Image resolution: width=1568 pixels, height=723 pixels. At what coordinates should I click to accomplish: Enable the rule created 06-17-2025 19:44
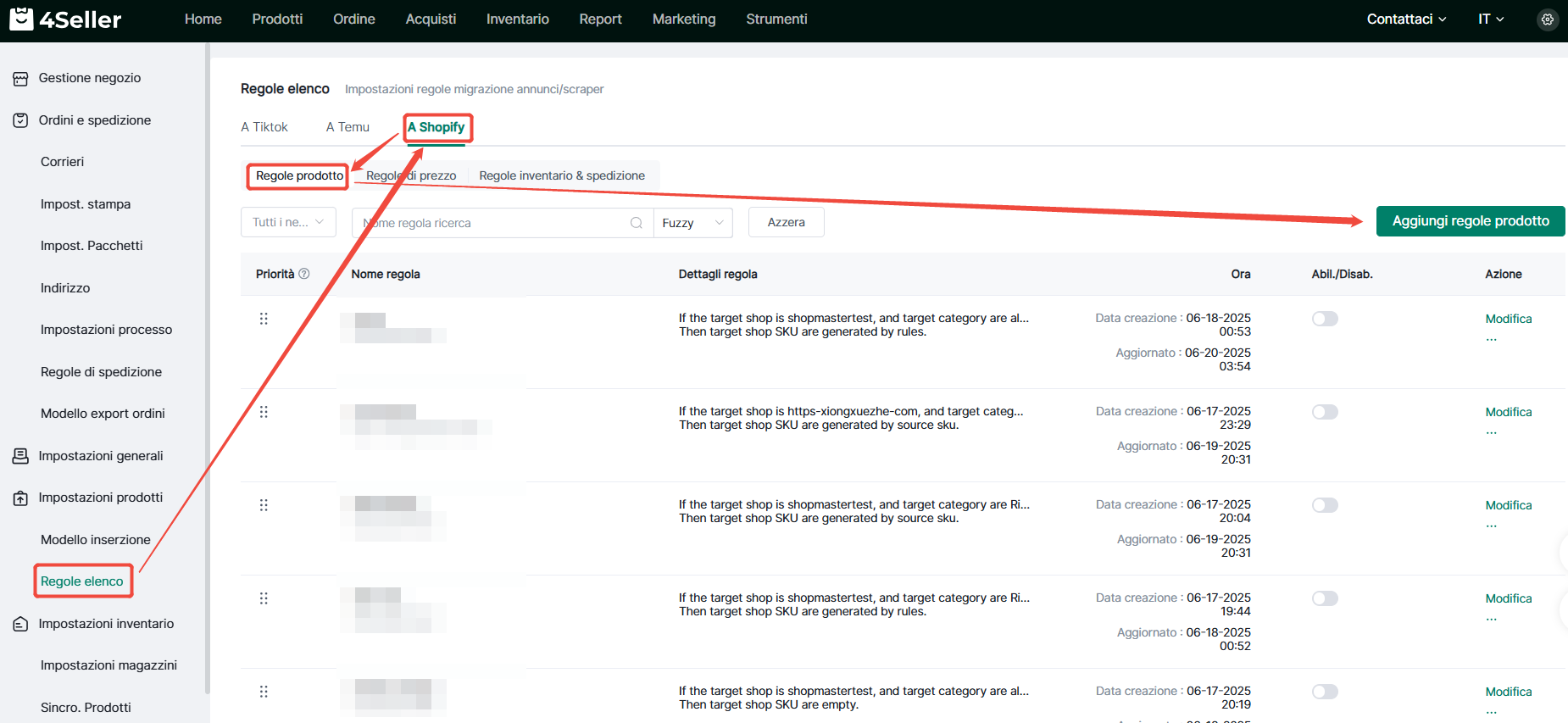tap(1325, 598)
